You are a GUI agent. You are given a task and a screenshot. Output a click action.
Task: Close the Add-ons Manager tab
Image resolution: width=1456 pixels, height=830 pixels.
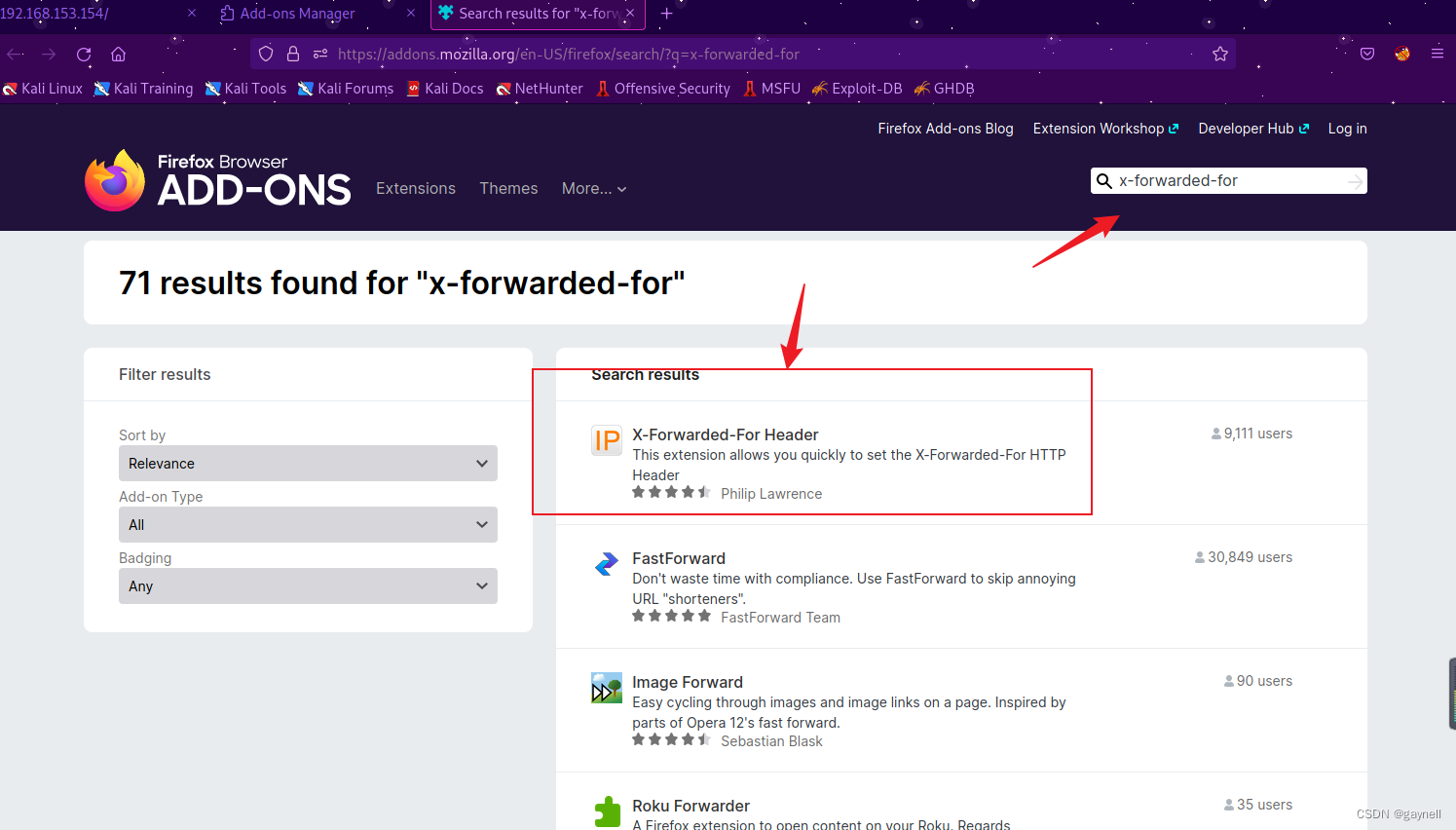(411, 14)
